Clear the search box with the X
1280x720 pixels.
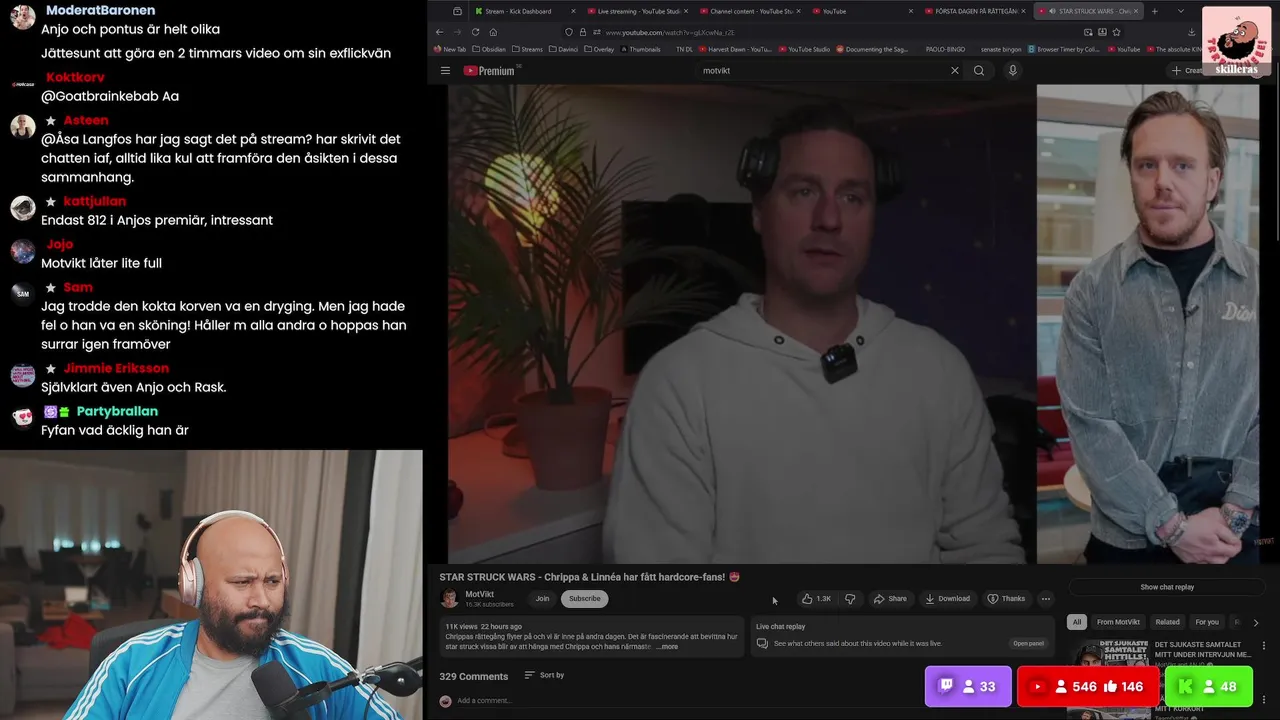tap(954, 71)
